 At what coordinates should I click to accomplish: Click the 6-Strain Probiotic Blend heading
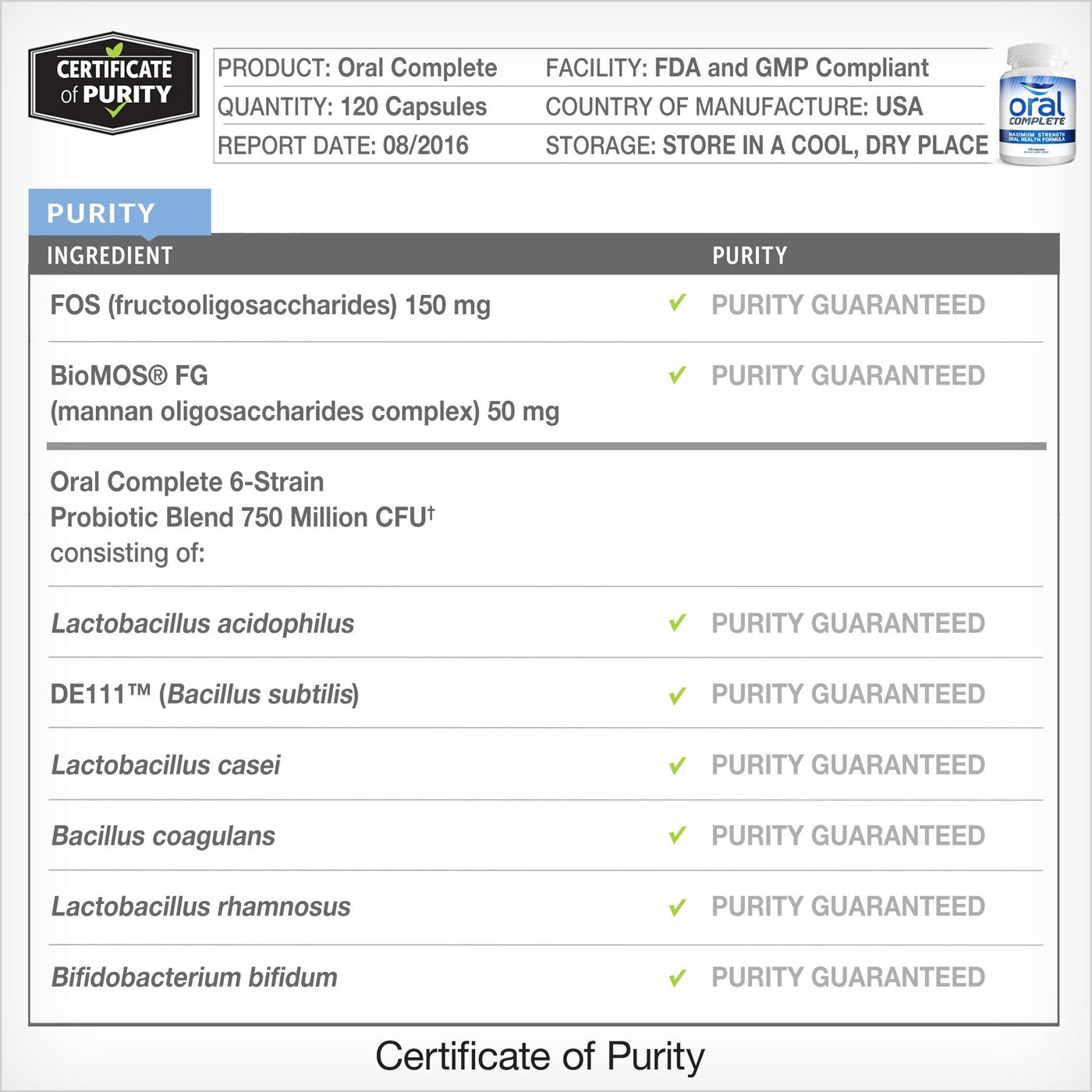[243, 500]
